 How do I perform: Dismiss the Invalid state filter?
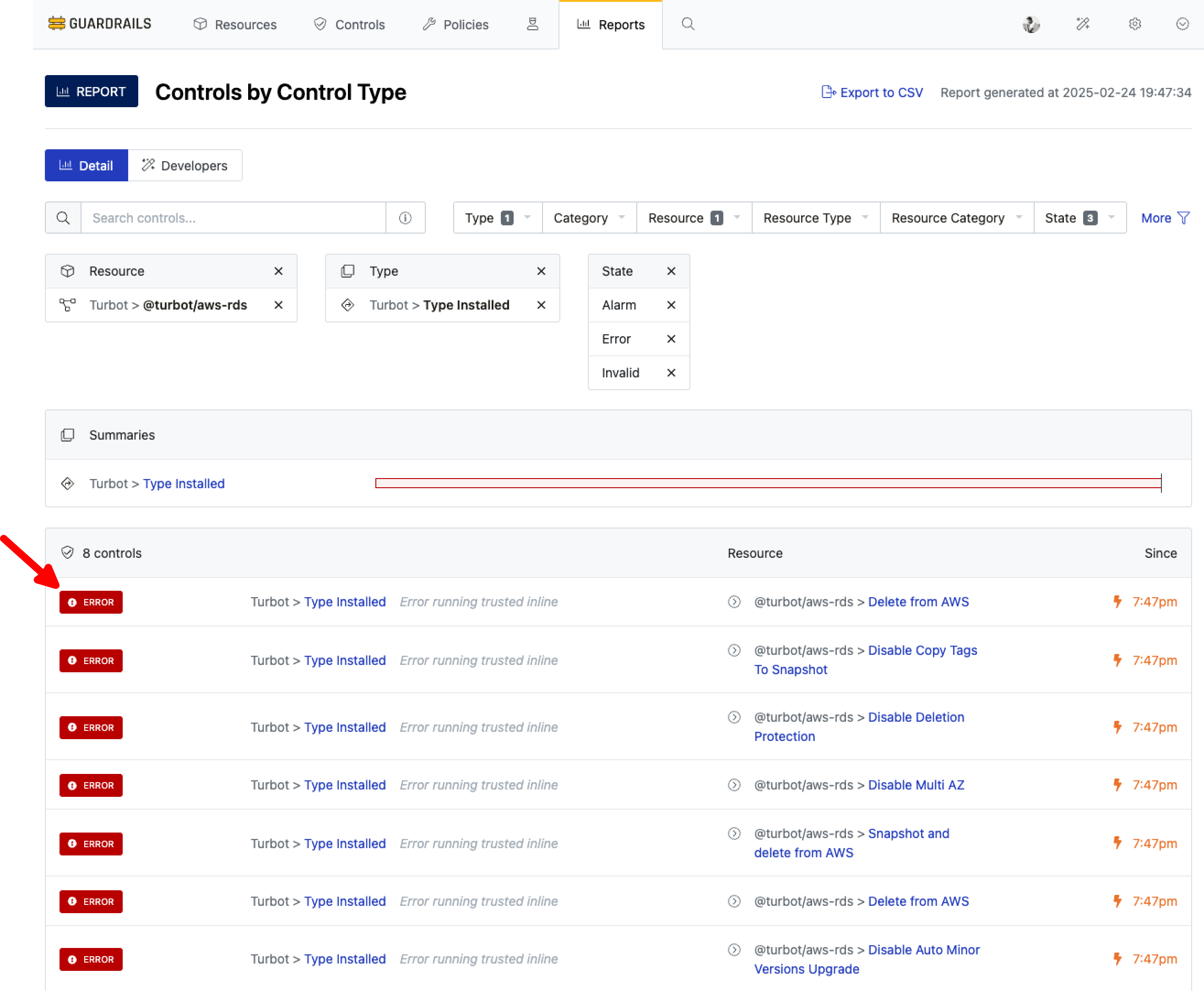coord(671,373)
